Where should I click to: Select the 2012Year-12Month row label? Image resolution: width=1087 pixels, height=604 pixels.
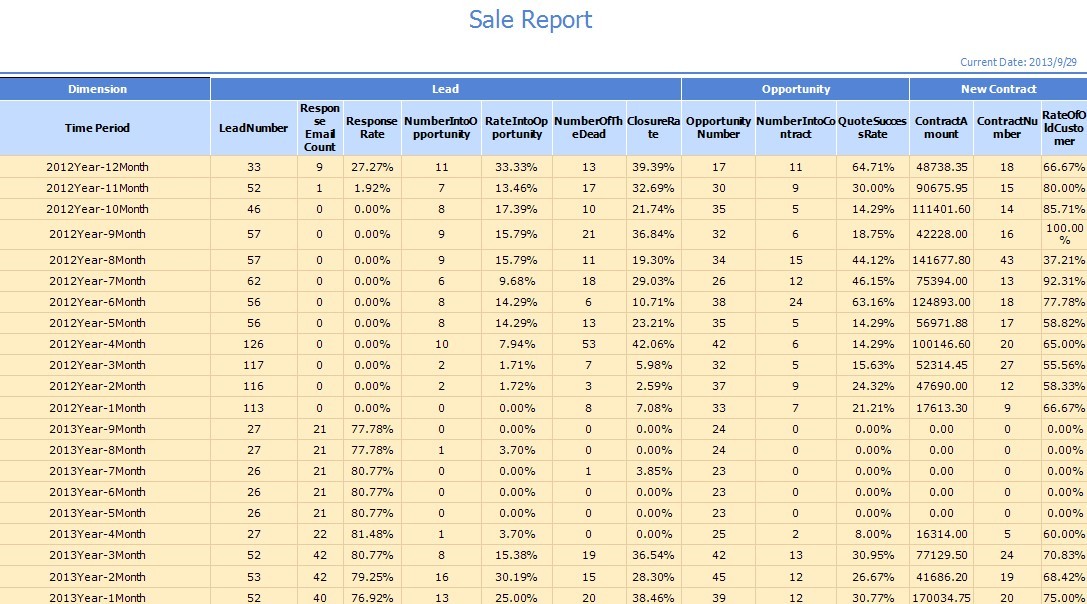point(97,167)
